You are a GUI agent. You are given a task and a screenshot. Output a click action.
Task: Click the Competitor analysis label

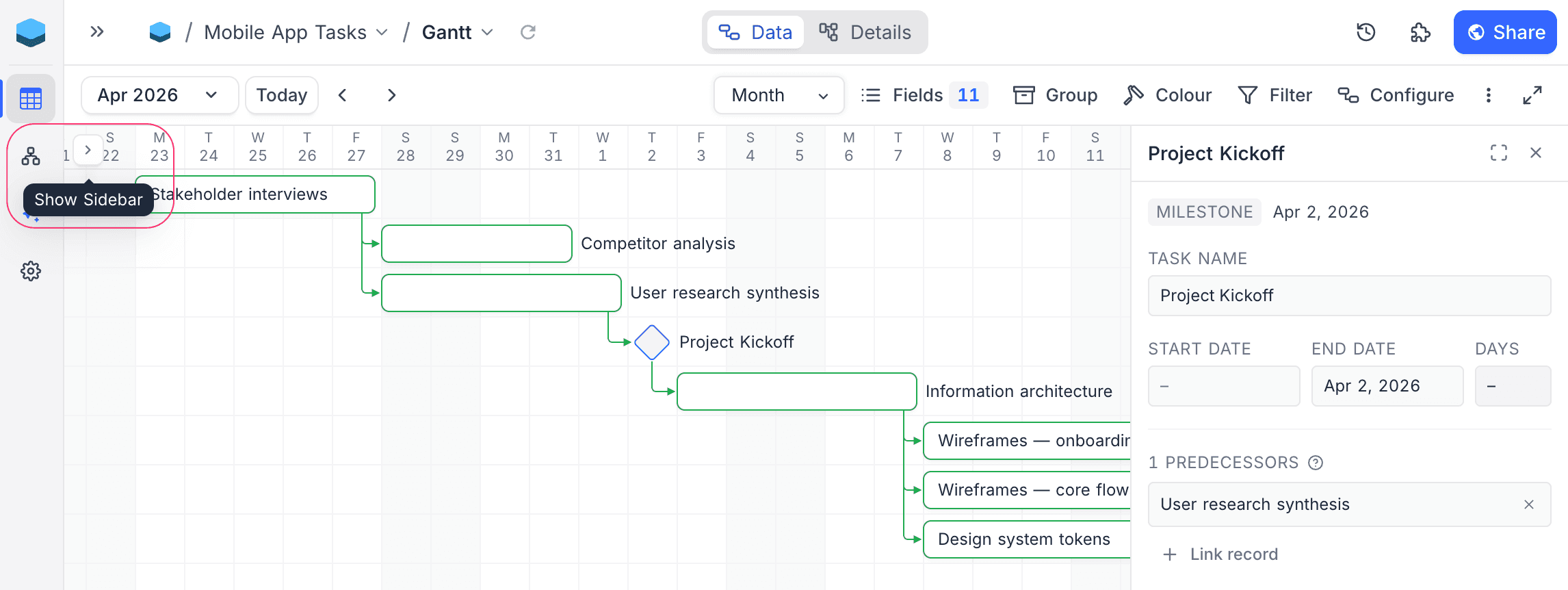click(x=658, y=244)
